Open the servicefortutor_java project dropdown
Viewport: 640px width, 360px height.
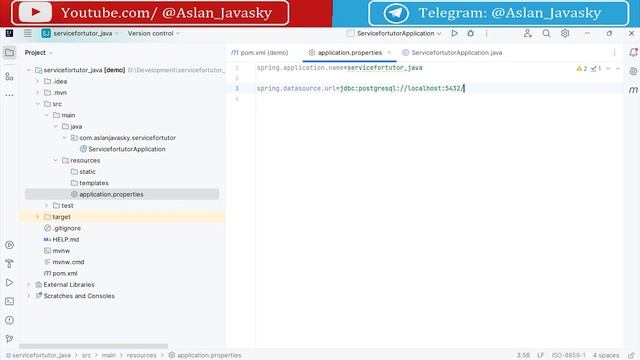(80, 33)
